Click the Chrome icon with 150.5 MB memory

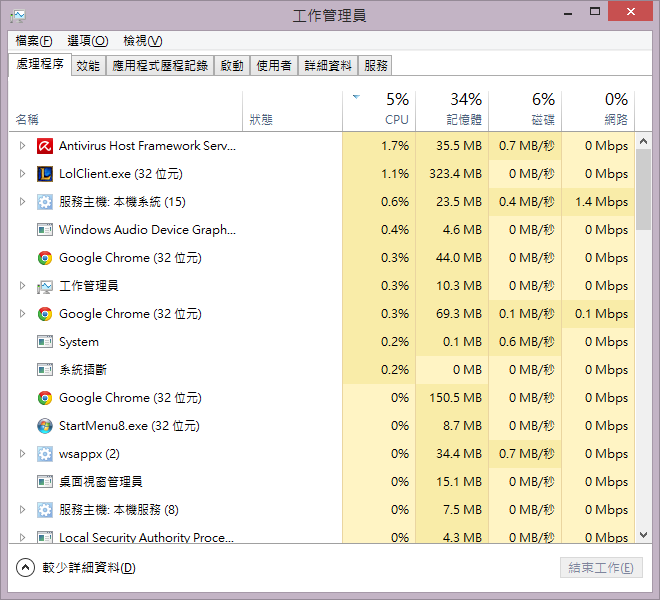coord(45,398)
